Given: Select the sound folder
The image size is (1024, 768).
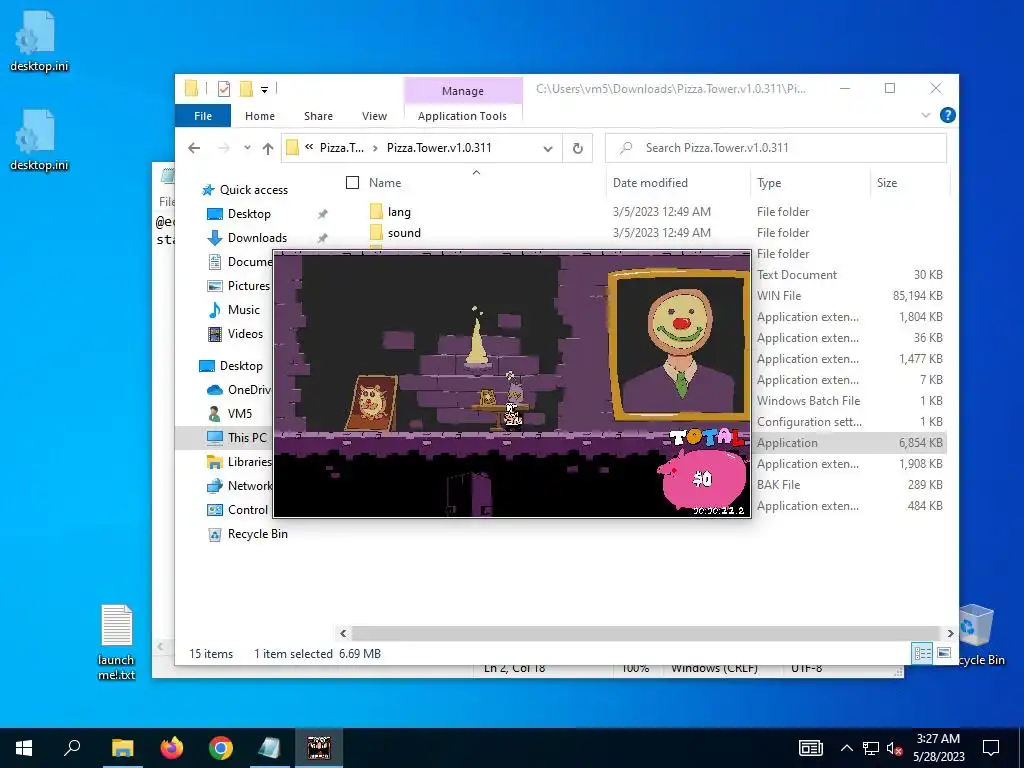Looking at the screenshot, I should 404,232.
